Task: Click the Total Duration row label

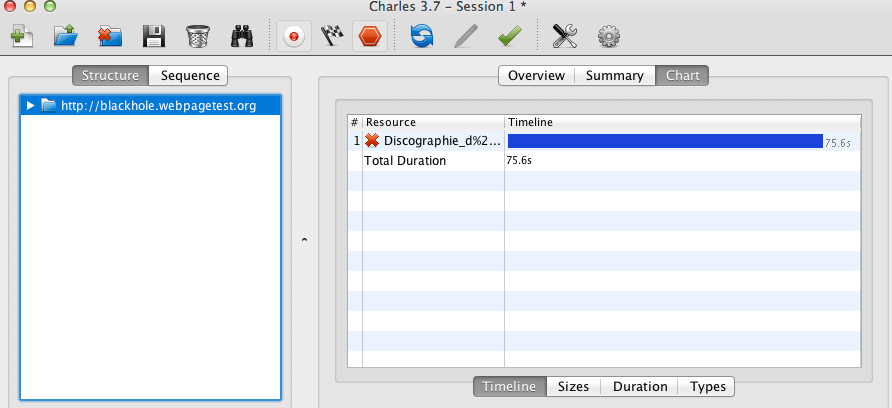Action: coord(405,160)
